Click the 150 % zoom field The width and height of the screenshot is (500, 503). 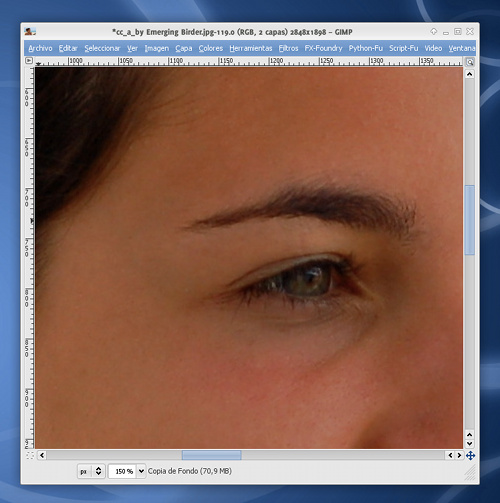coord(122,471)
